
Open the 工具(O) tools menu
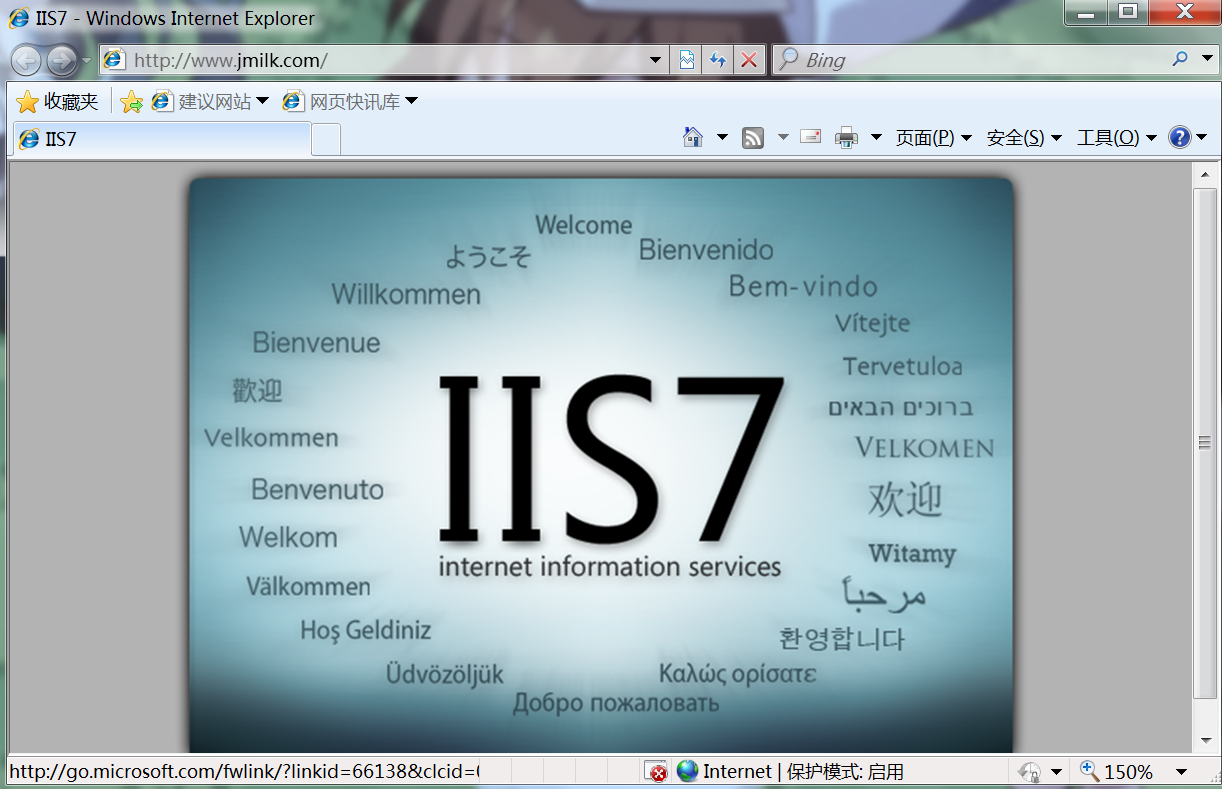point(1116,138)
